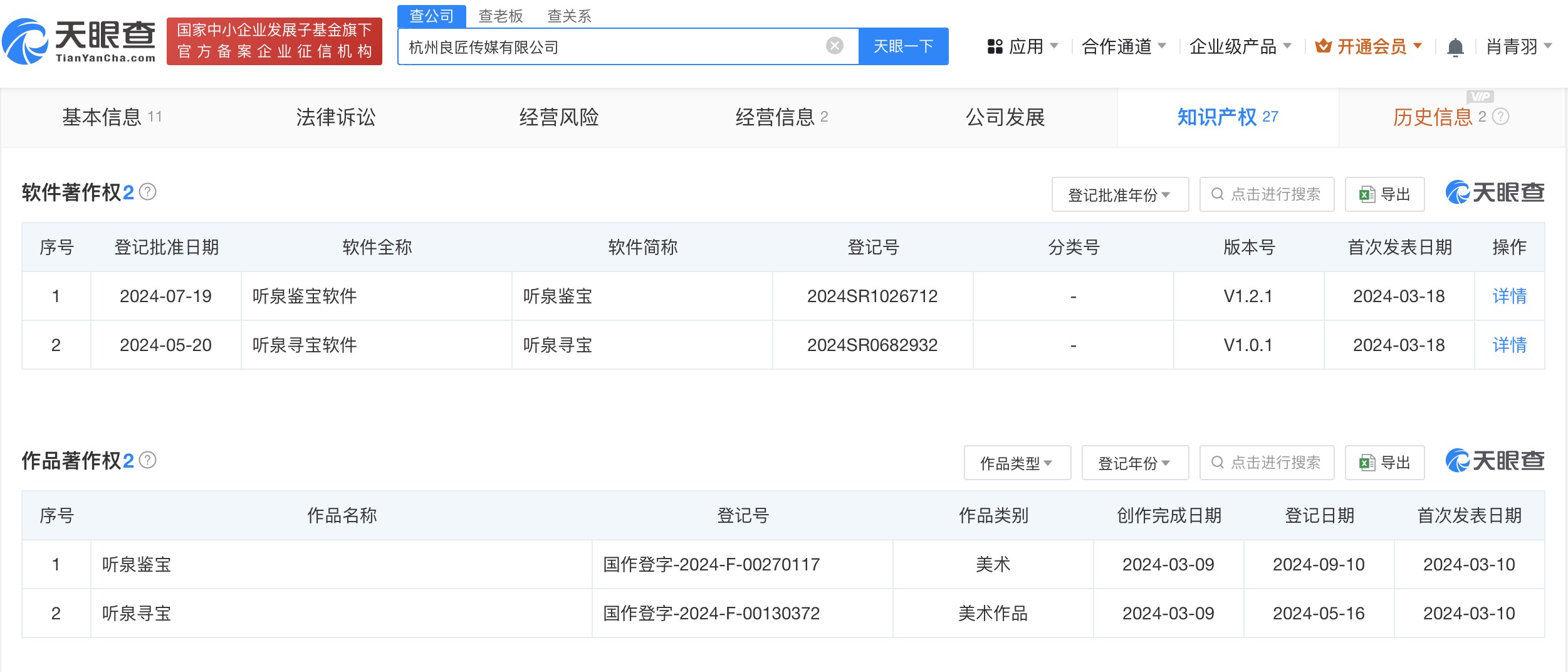Click approval date 2024-07-19

166,296
